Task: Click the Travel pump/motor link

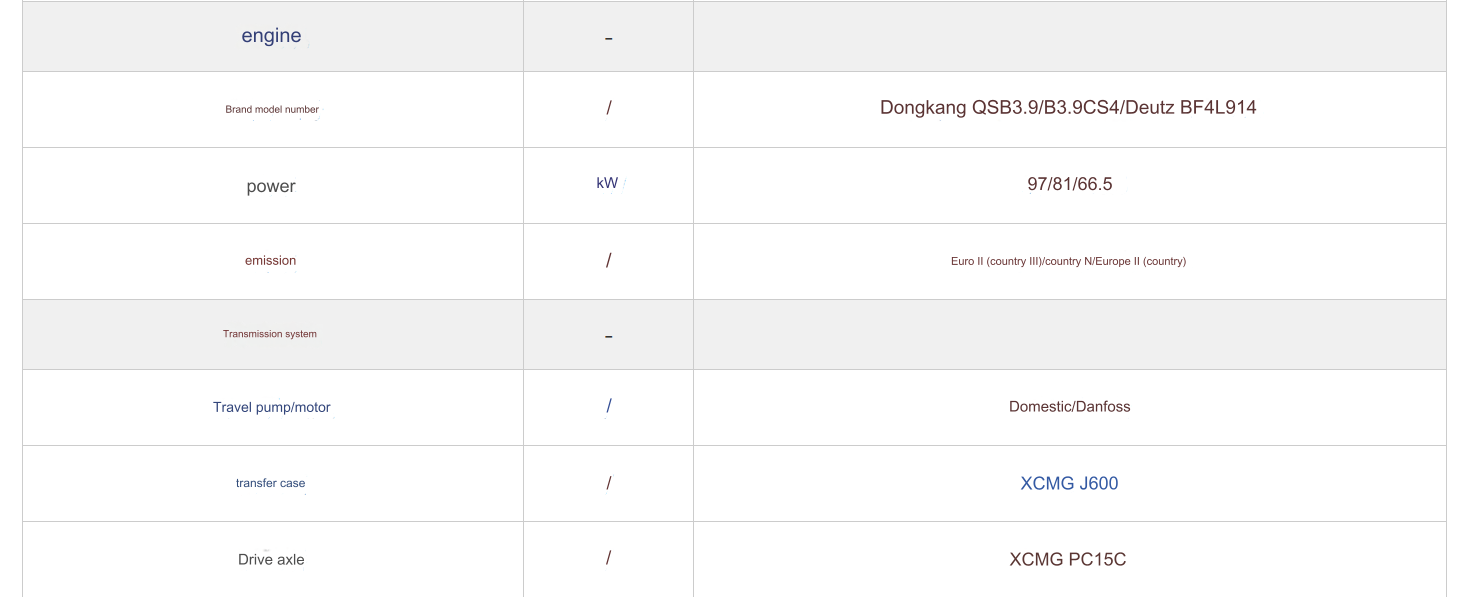Action: pos(271,407)
